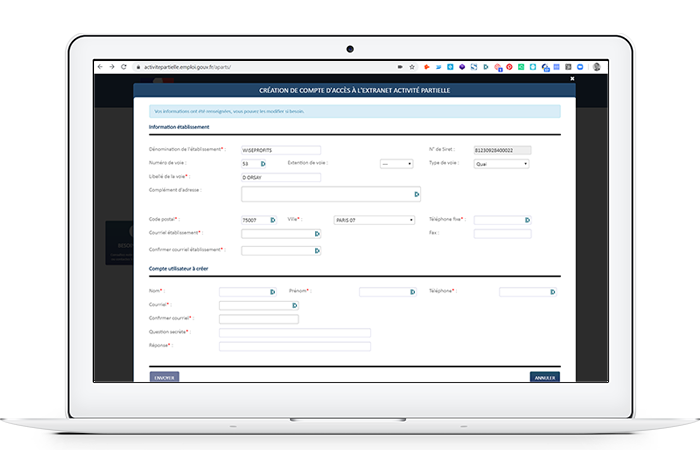Go back using the browser back arrow
Screen dimensions: 700x470
click(x=100, y=67)
